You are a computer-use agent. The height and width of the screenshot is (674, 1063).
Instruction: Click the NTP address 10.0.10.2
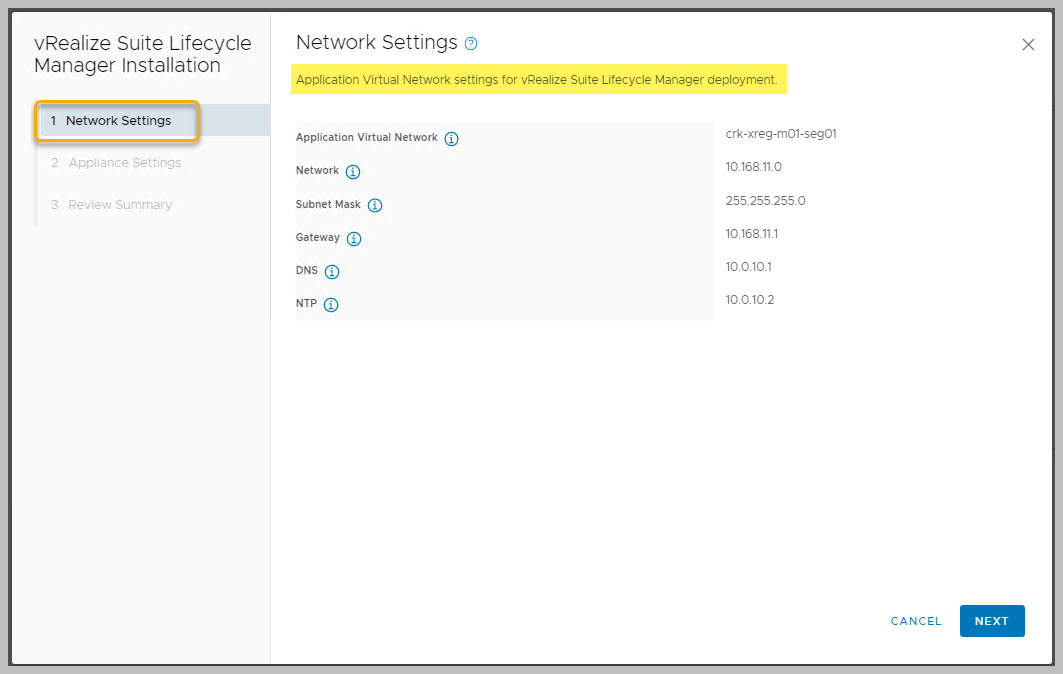pyautogui.click(x=748, y=301)
